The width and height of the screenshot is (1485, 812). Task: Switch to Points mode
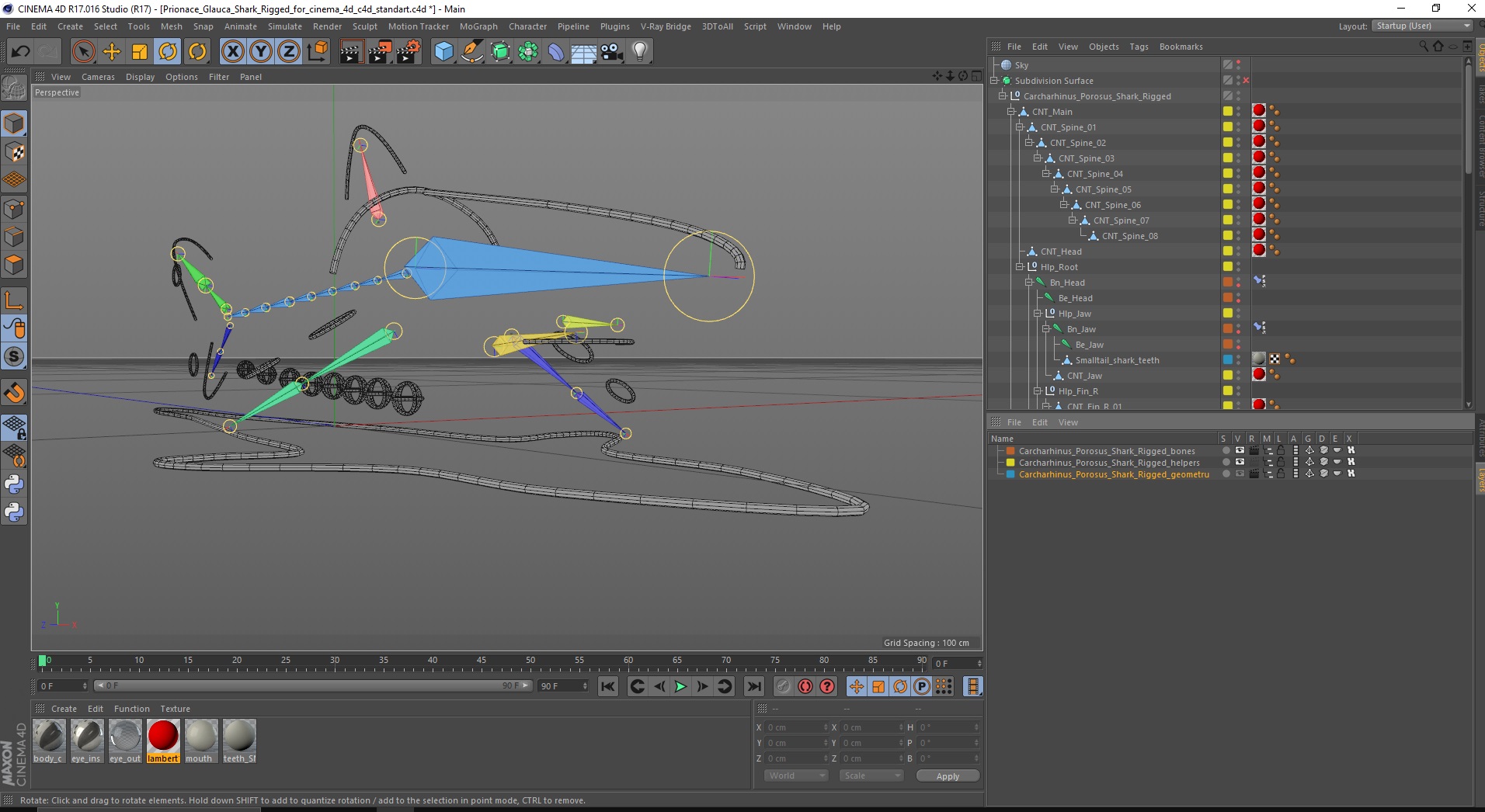14,209
